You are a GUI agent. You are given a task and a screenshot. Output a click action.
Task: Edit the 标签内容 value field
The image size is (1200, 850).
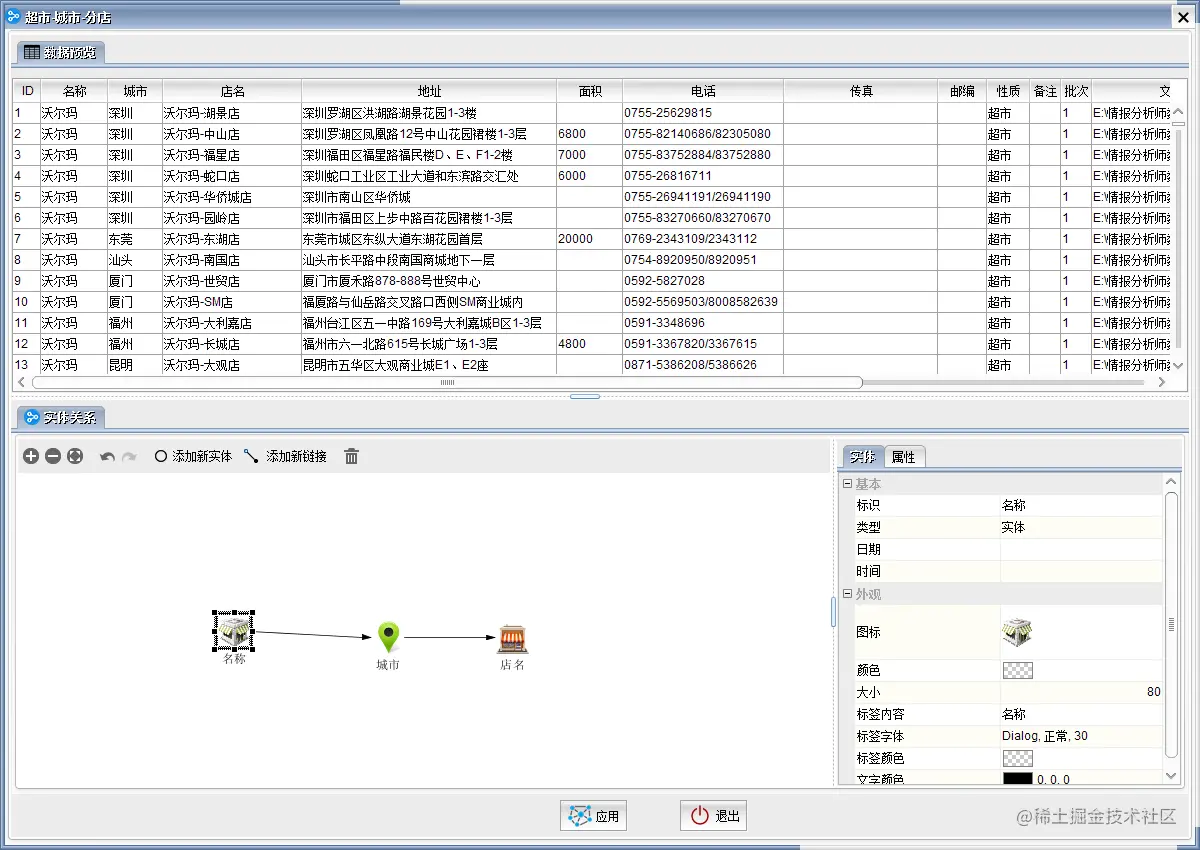point(1082,714)
